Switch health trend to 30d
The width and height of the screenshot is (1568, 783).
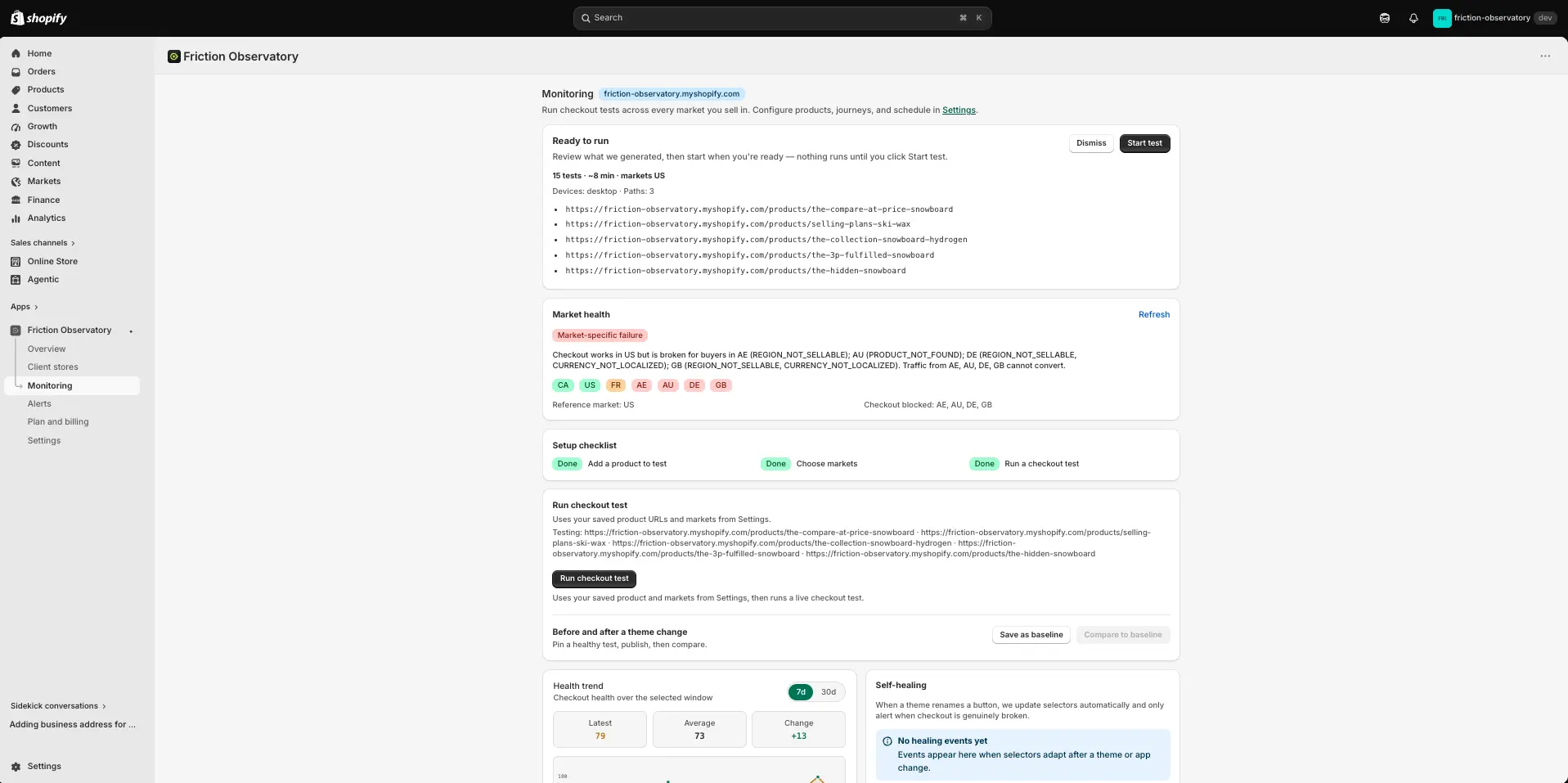829,692
